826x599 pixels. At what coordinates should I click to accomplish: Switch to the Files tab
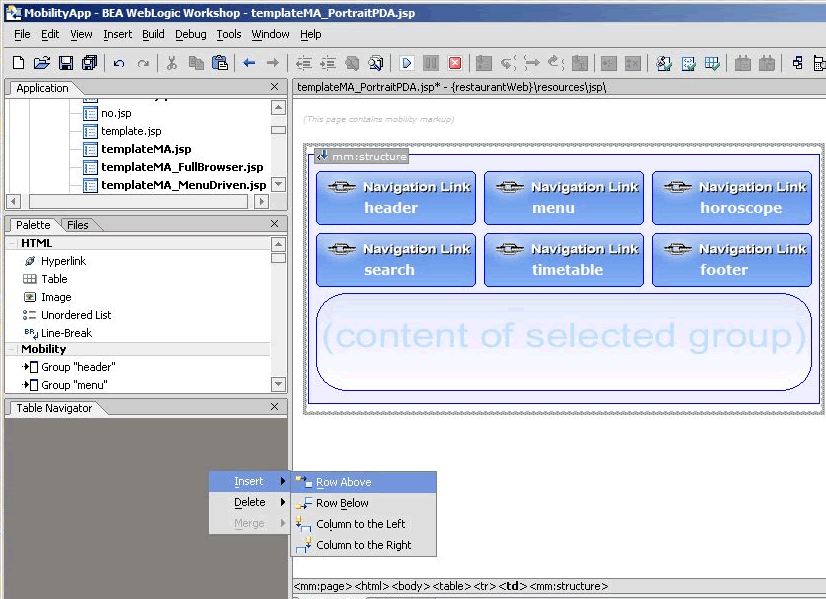click(x=77, y=225)
